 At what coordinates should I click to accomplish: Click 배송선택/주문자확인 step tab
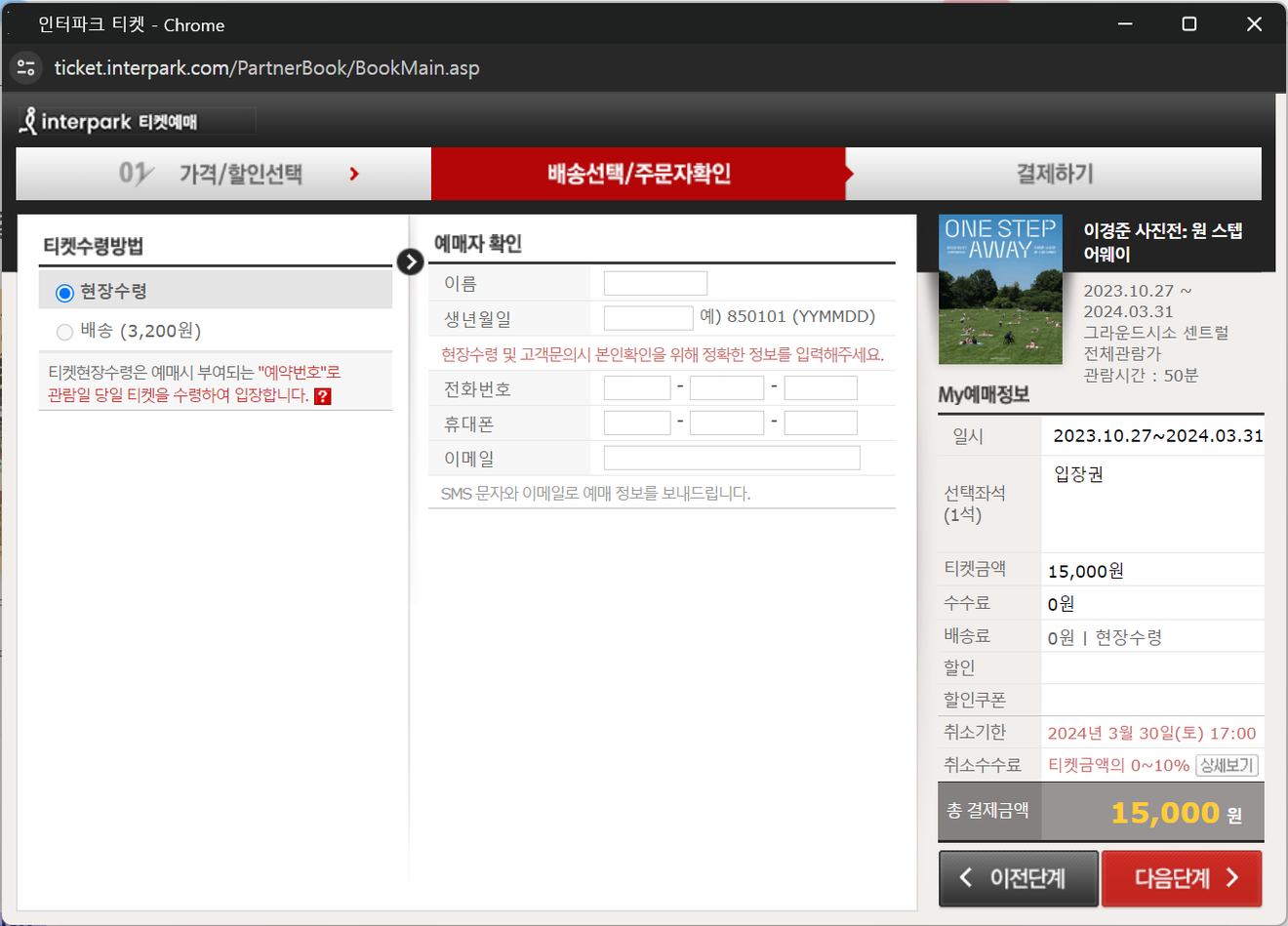click(639, 174)
